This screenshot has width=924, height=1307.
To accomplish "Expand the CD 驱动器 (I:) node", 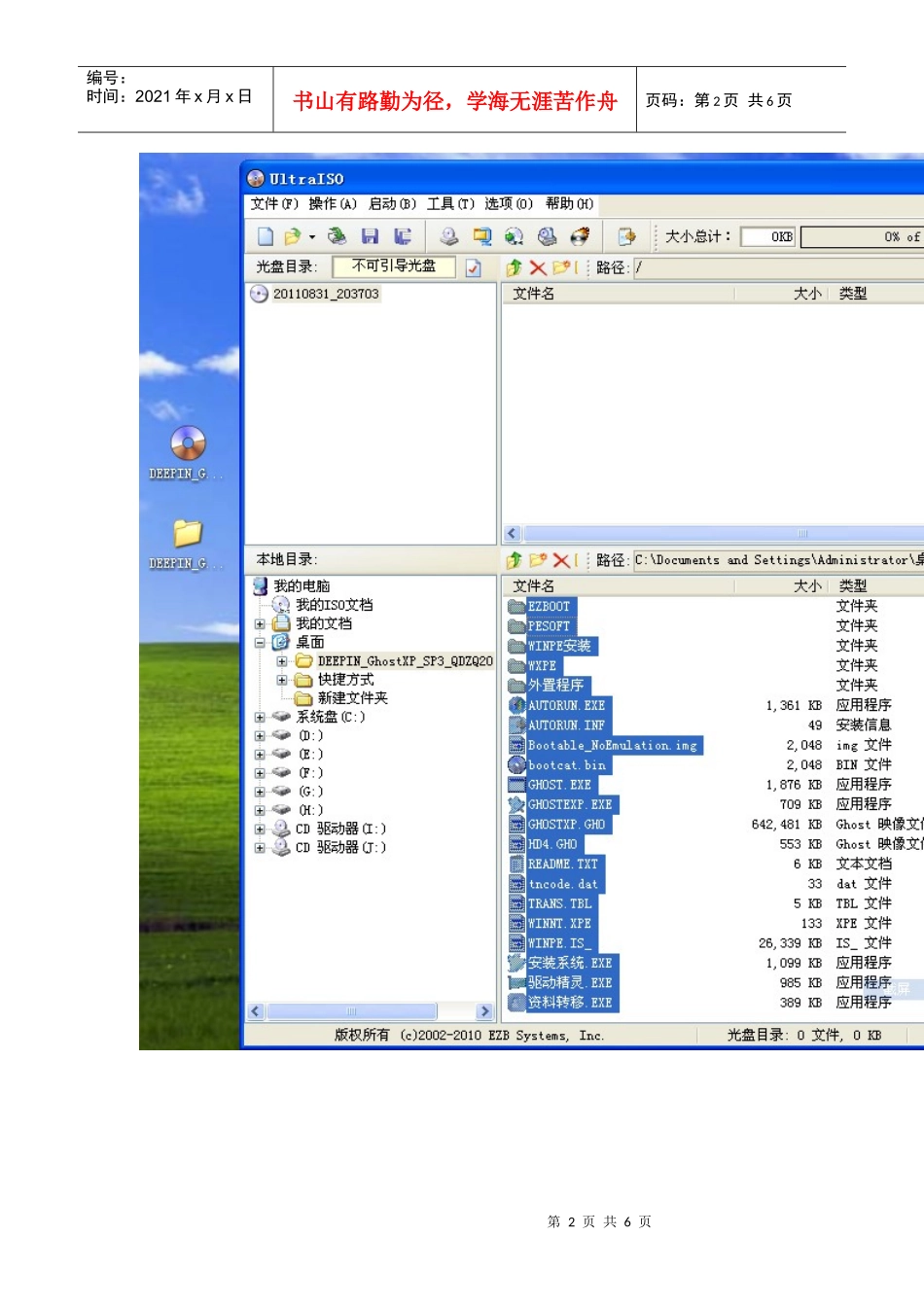I will (260, 830).
